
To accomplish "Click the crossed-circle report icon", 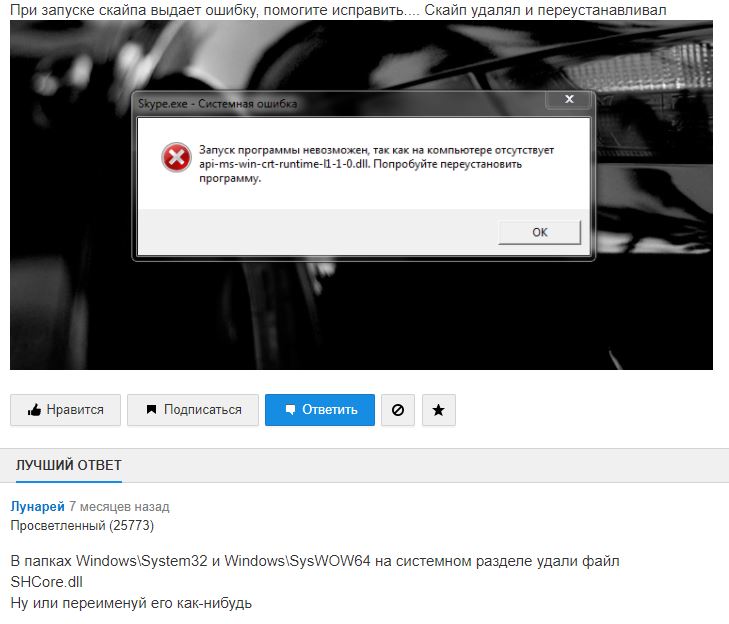I will pyautogui.click(x=398, y=410).
